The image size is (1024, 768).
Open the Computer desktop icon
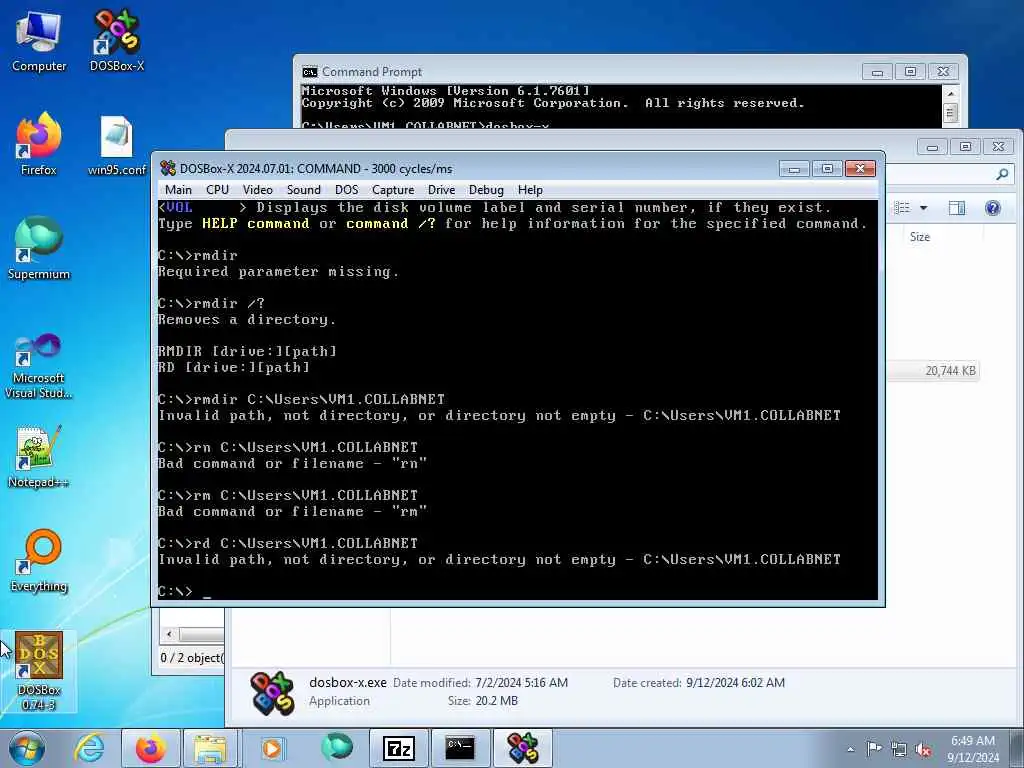point(39,42)
